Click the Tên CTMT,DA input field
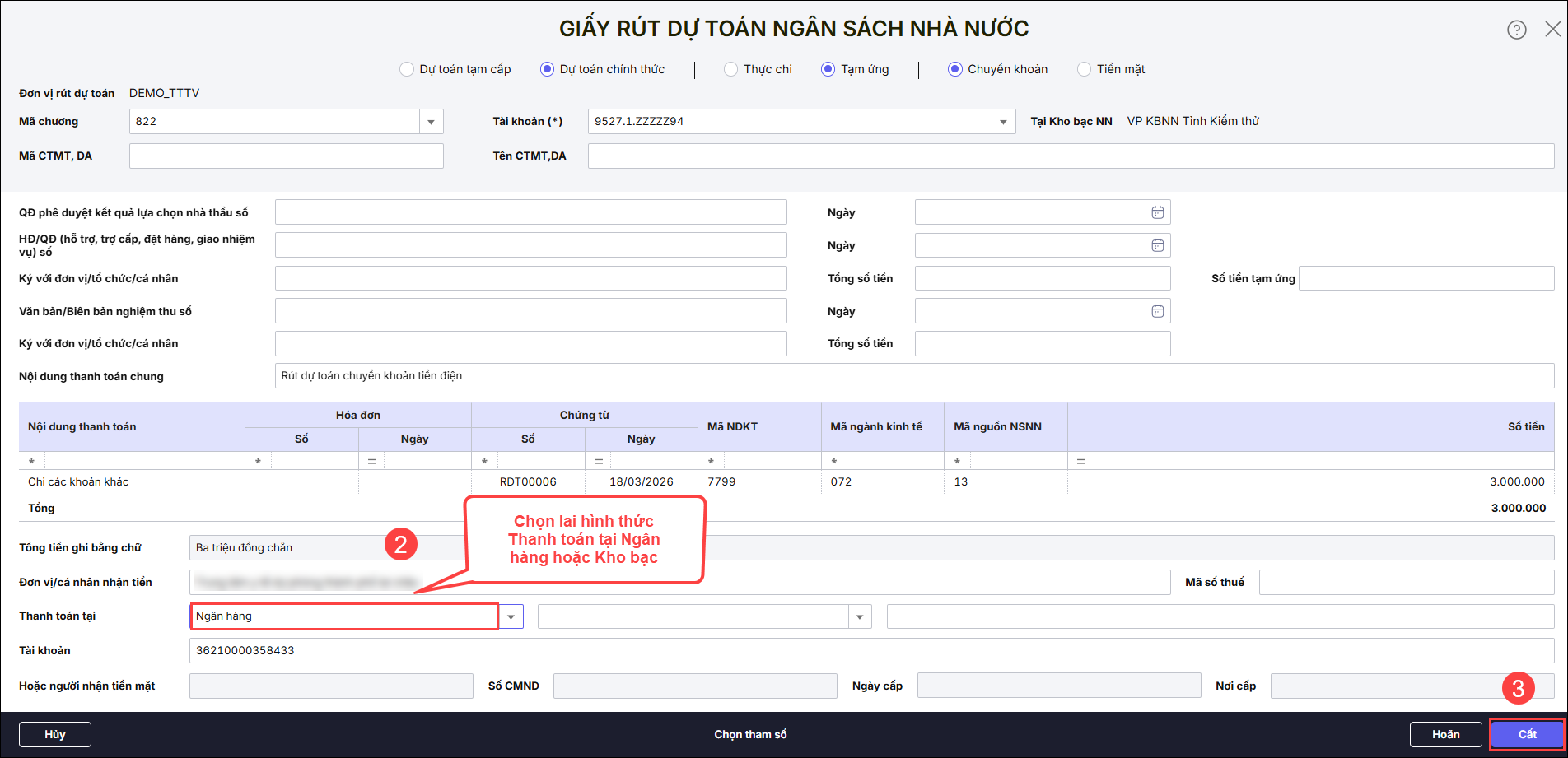 [x=1071, y=156]
